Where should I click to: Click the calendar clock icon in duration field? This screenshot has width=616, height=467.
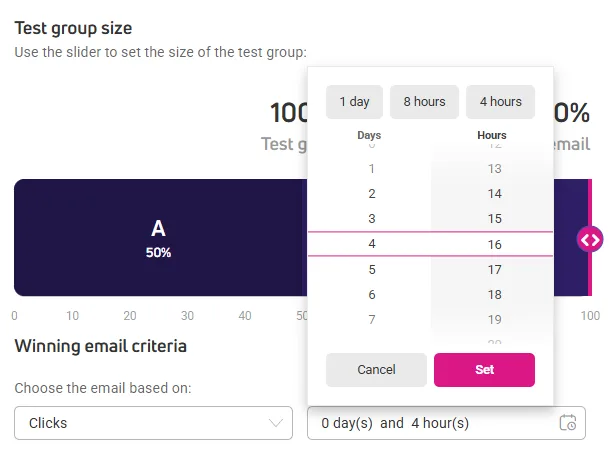568,423
